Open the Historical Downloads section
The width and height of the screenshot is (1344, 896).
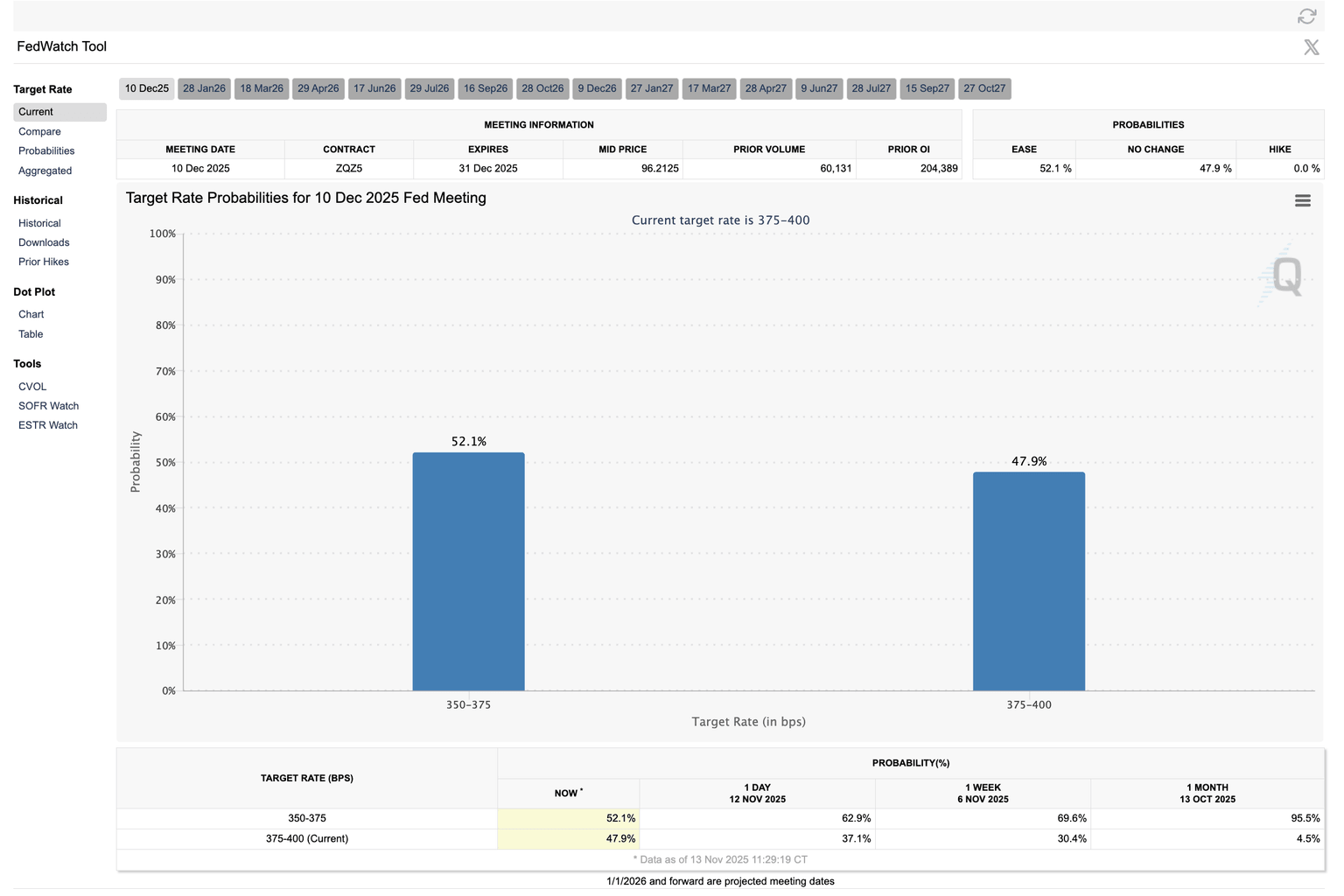pyautogui.click(x=43, y=242)
